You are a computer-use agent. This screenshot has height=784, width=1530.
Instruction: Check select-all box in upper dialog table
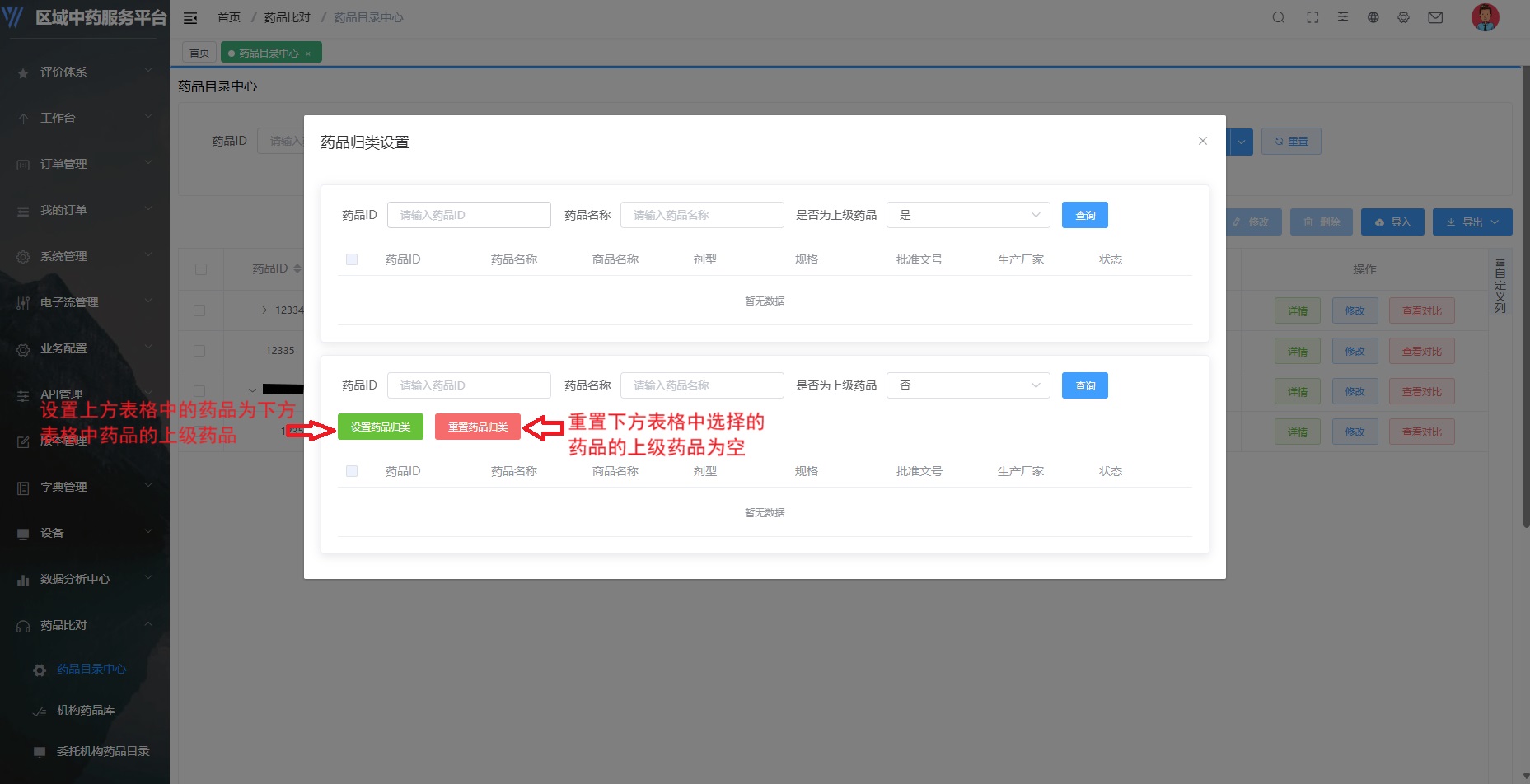(352, 259)
